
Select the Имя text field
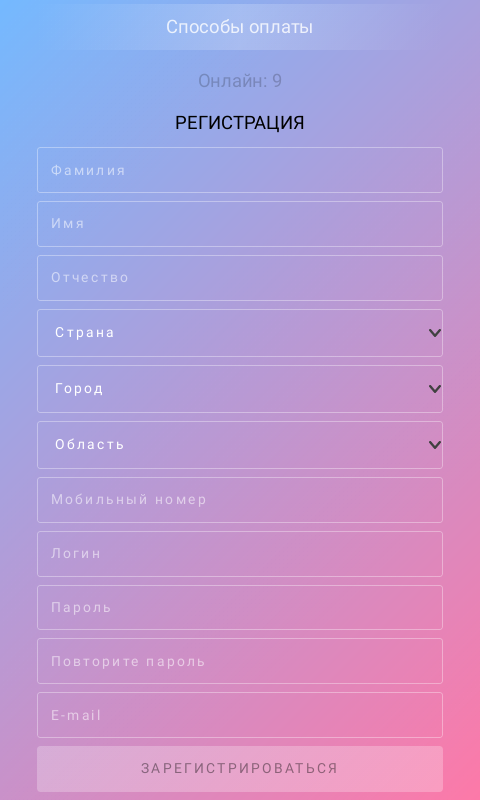pyautogui.click(x=240, y=224)
